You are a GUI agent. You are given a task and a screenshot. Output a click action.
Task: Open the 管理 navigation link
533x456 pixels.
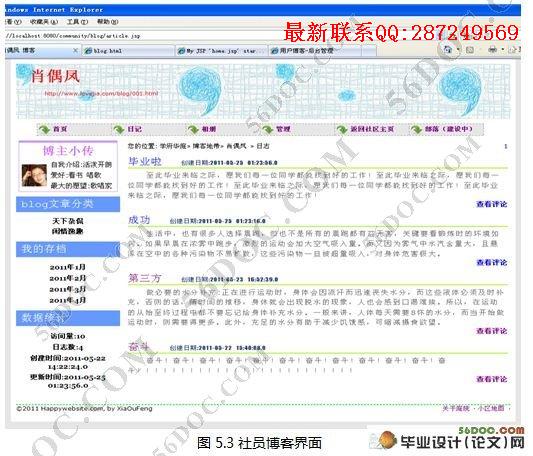click(283, 129)
